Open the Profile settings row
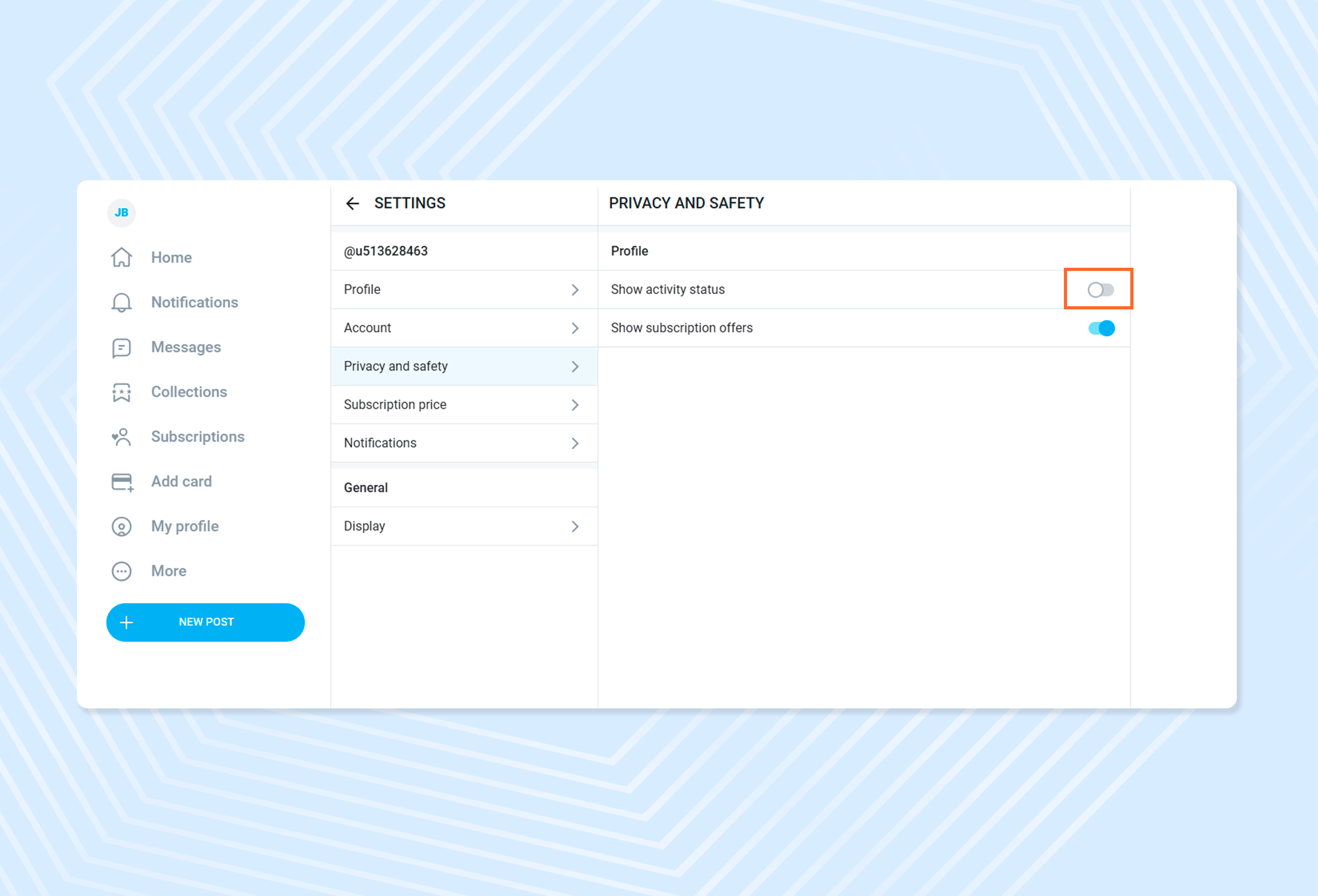The height and width of the screenshot is (896, 1318). point(464,290)
